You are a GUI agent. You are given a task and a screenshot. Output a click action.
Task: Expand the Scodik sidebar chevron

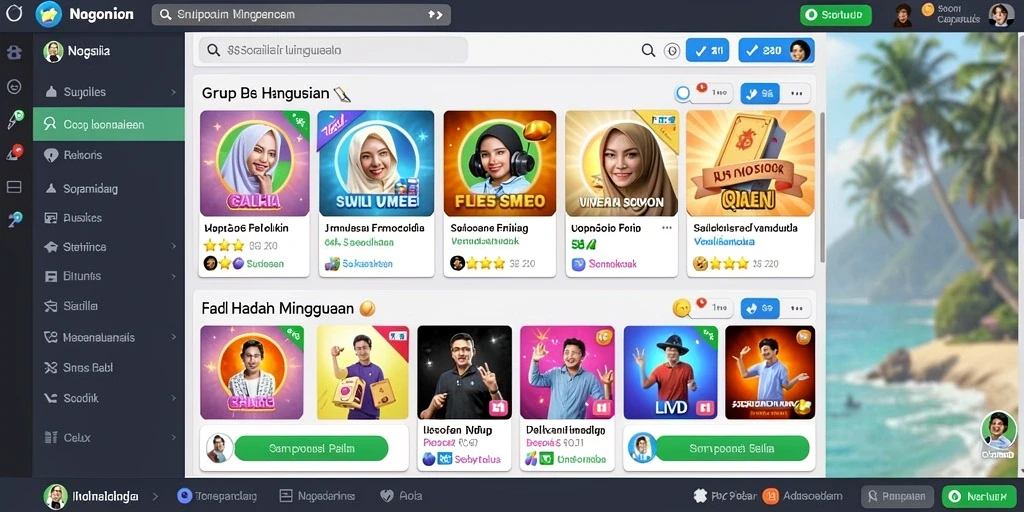tap(174, 398)
